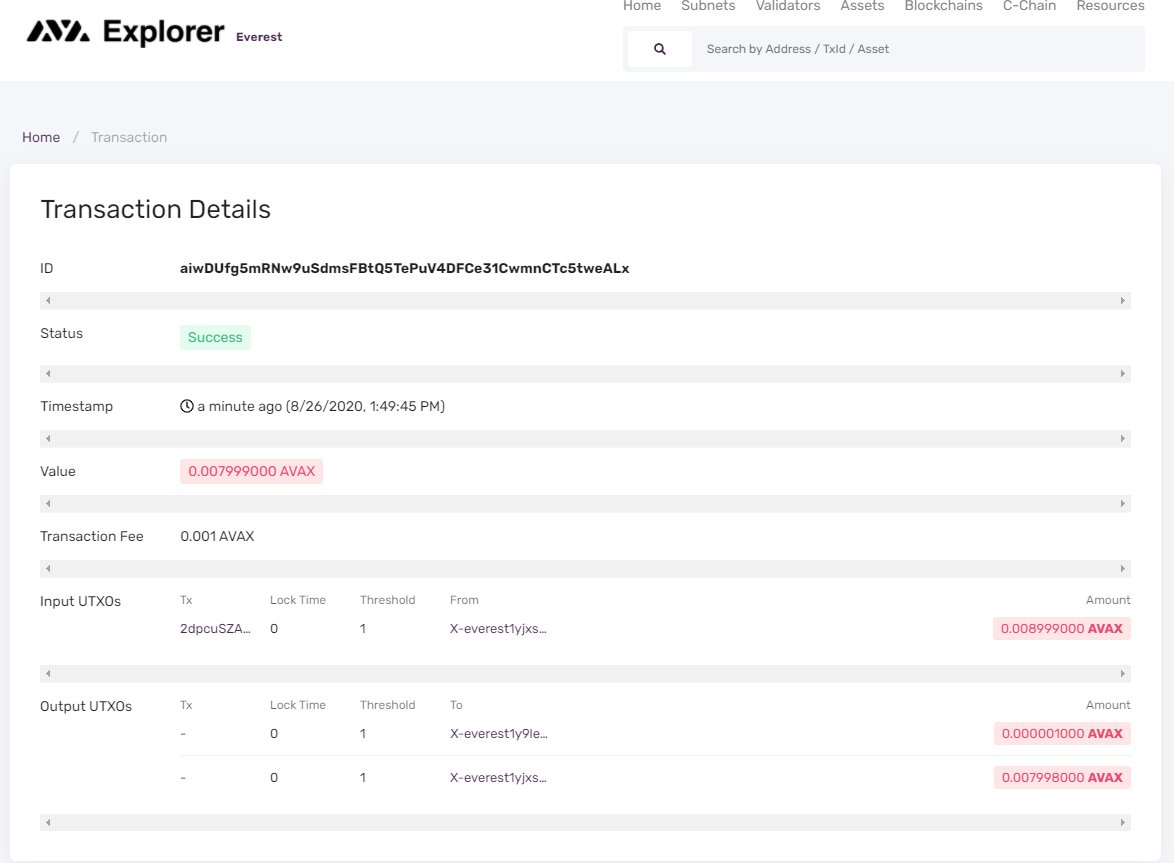
Task: Select the transaction ID text
Action: (x=404, y=268)
